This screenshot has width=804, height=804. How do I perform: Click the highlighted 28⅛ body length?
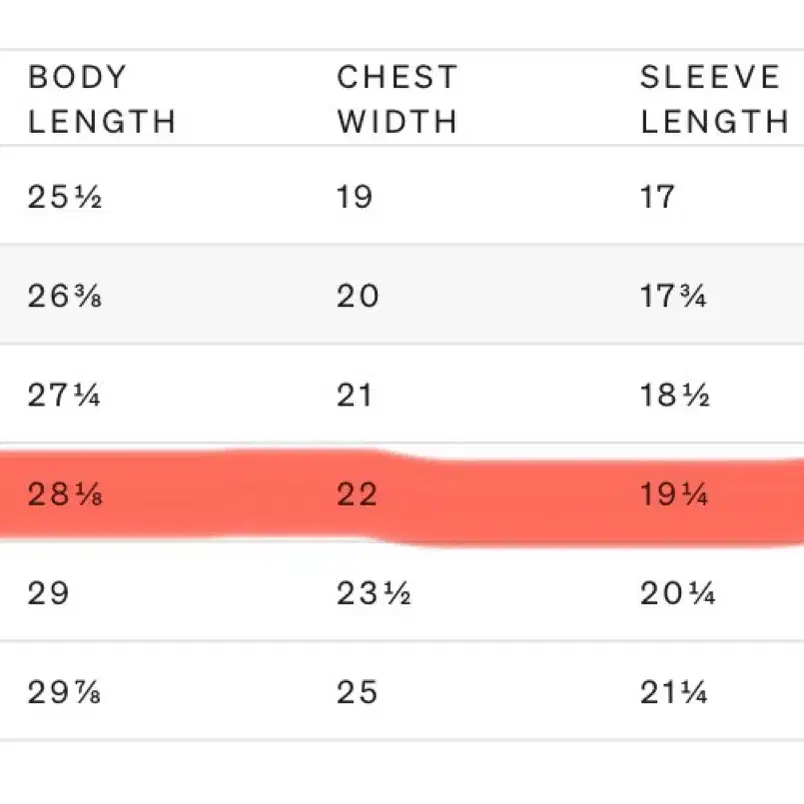tap(65, 494)
